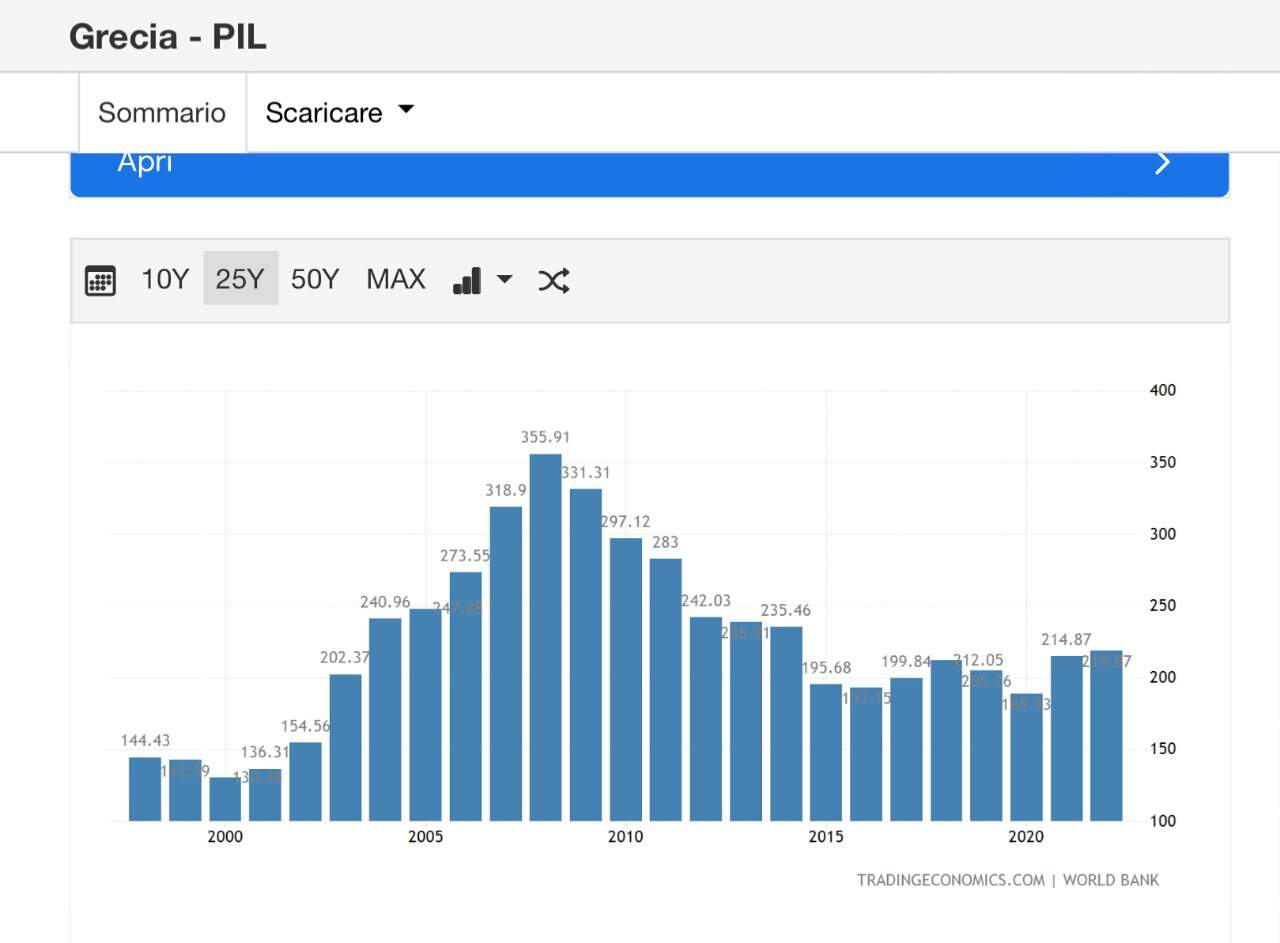
Task: Click the bar labeled 195.68
Action: click(x=826, y=752)
